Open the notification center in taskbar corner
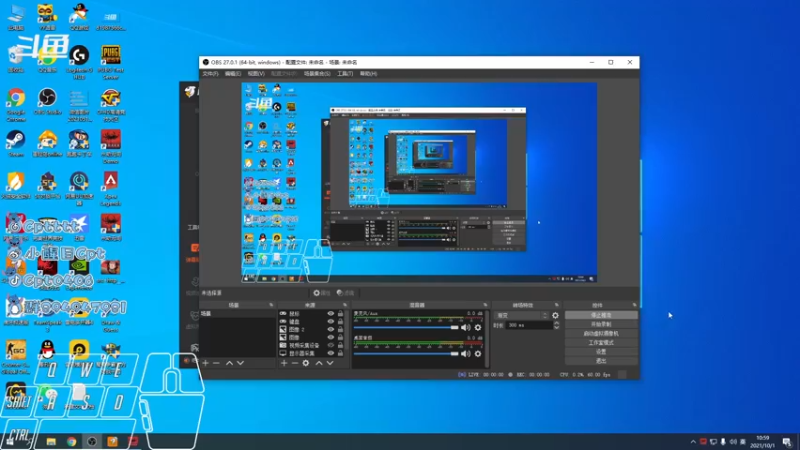The width and height of the screenshot is (800, 450). [x=787, y=442]
